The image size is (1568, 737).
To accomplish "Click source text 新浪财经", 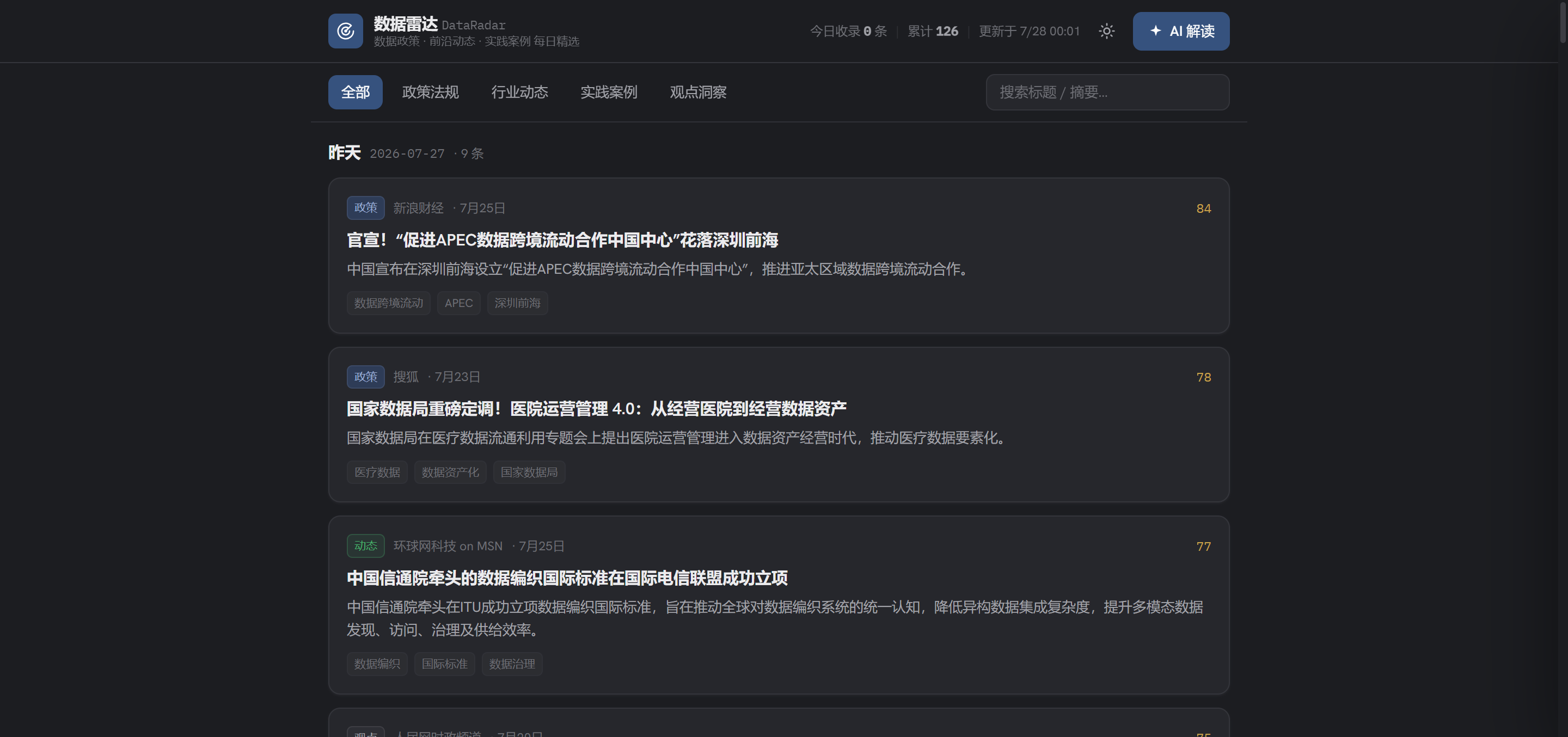I will (x=418, y=208).
